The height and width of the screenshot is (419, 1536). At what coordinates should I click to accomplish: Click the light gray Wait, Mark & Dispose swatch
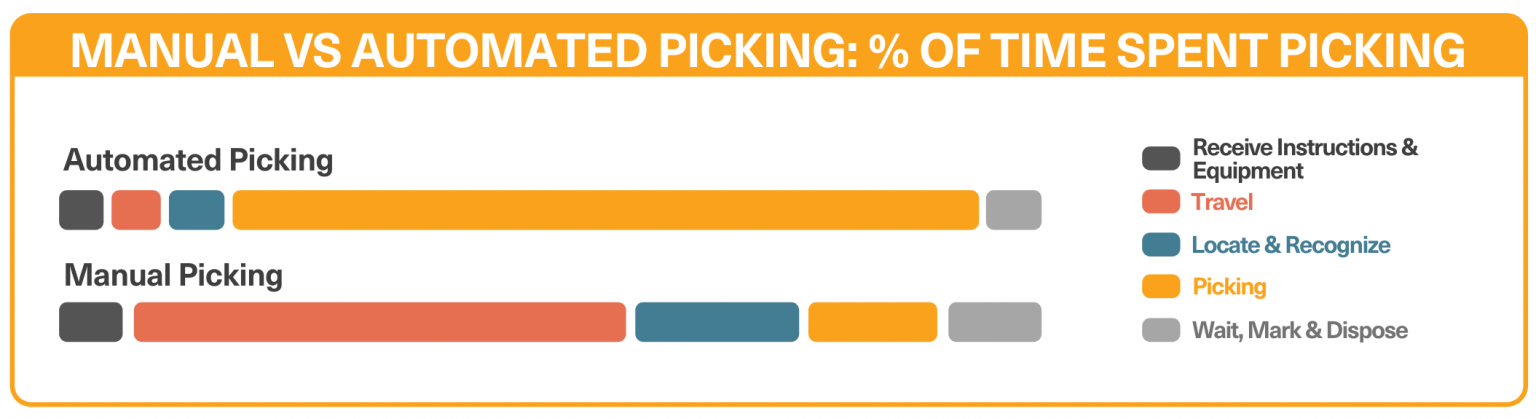tap(1161, 330)
